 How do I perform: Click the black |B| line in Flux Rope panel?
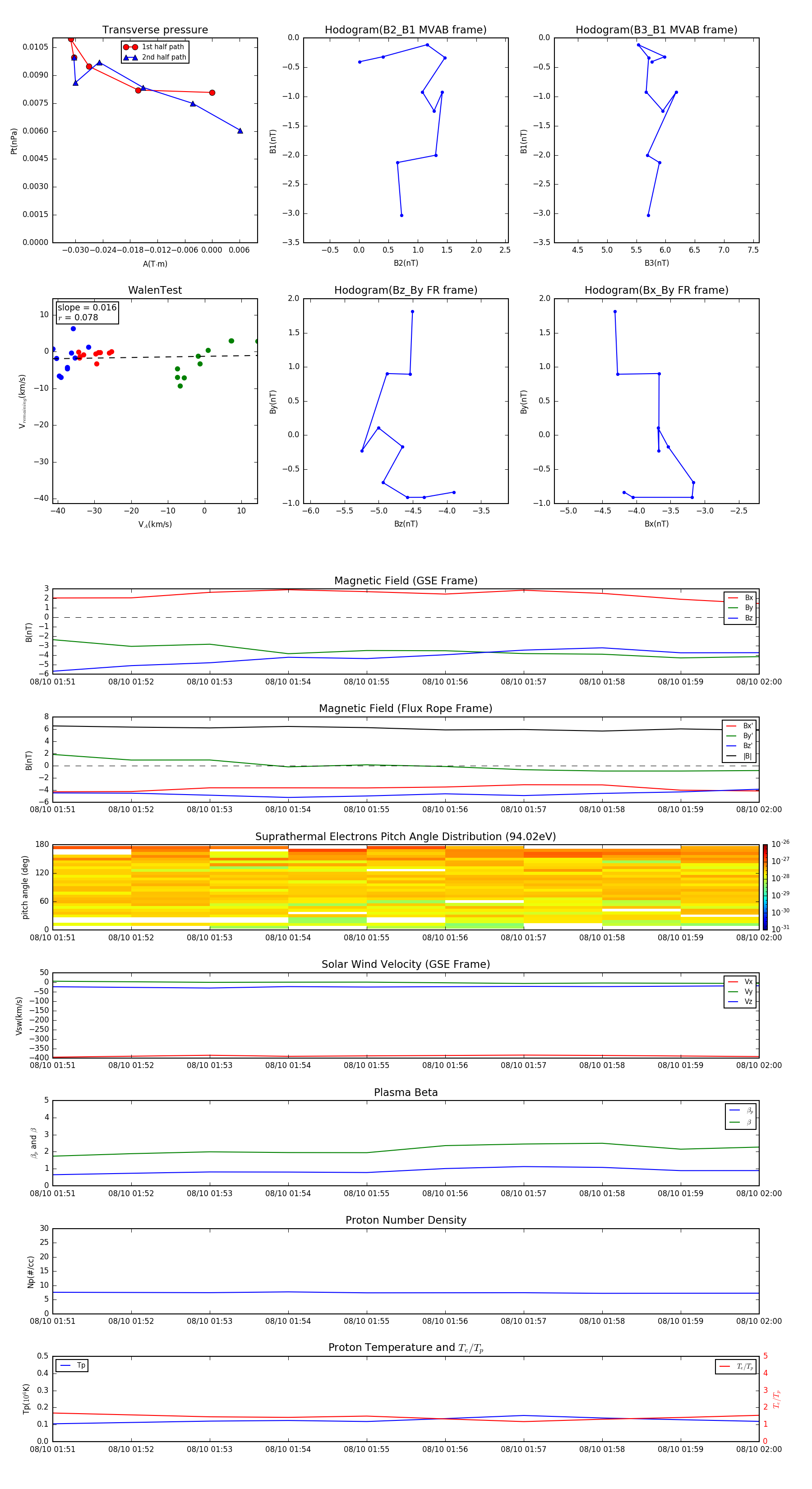pos(406,728)
